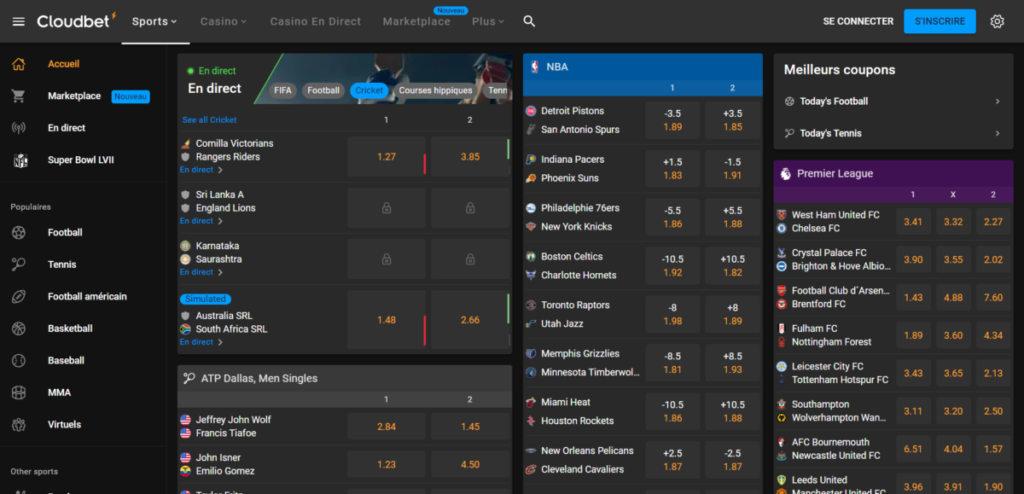The width and height of the screenshot is (1024, 494).
Task: Click the Tennis racket icon in sidebar
Action: (19, 265)
